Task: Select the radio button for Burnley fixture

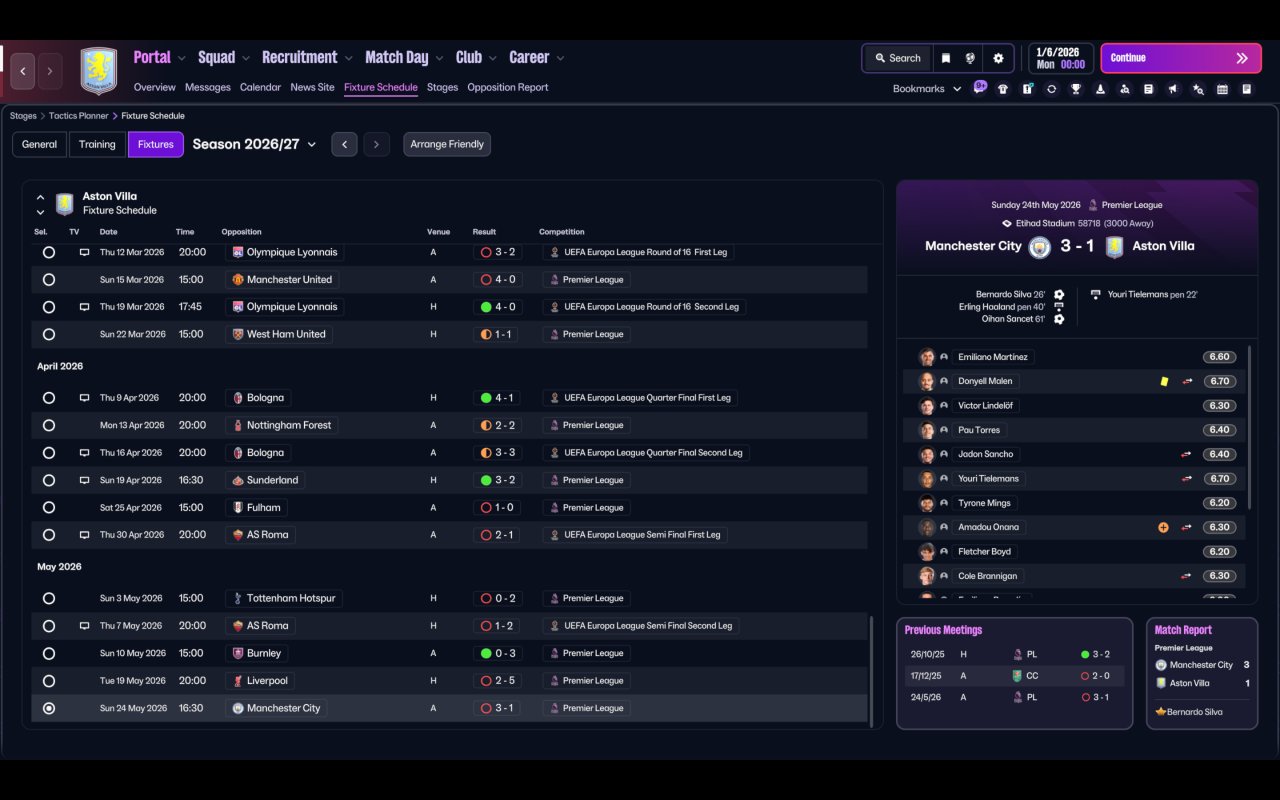Action: [x=49, y=653]
